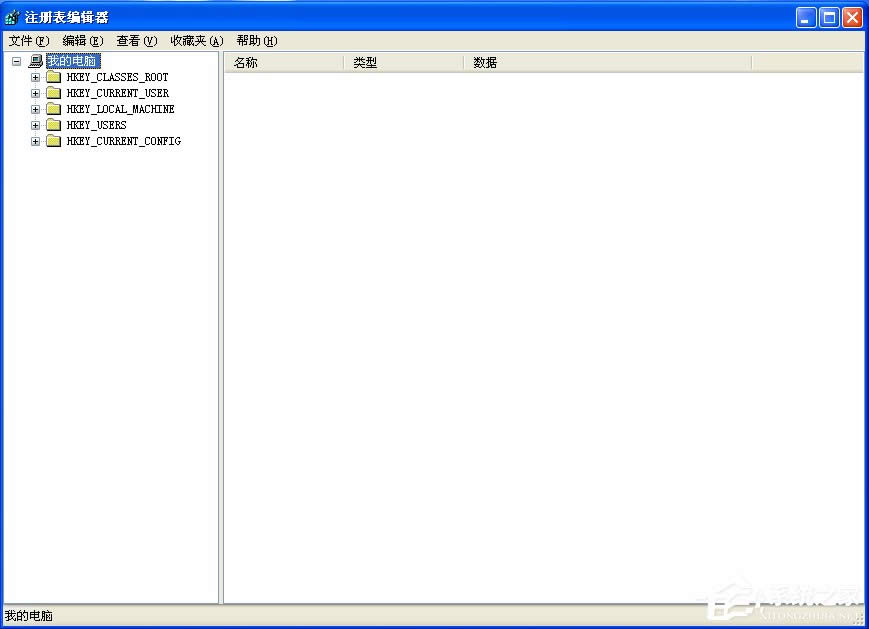Open the 文件 menu
The width and height of the screenshot is (869, 629).
(28, 41)
